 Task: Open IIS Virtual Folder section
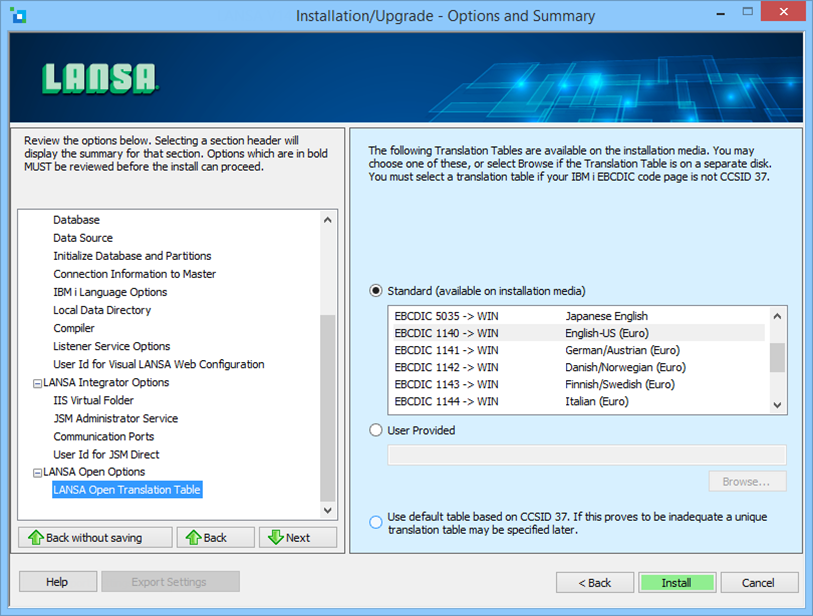(x=93, y=400)
